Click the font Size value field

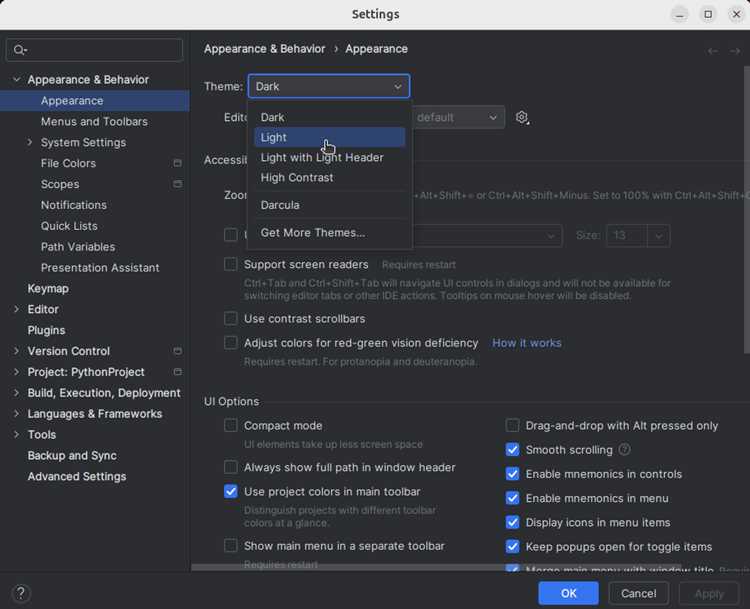[627, 235]
